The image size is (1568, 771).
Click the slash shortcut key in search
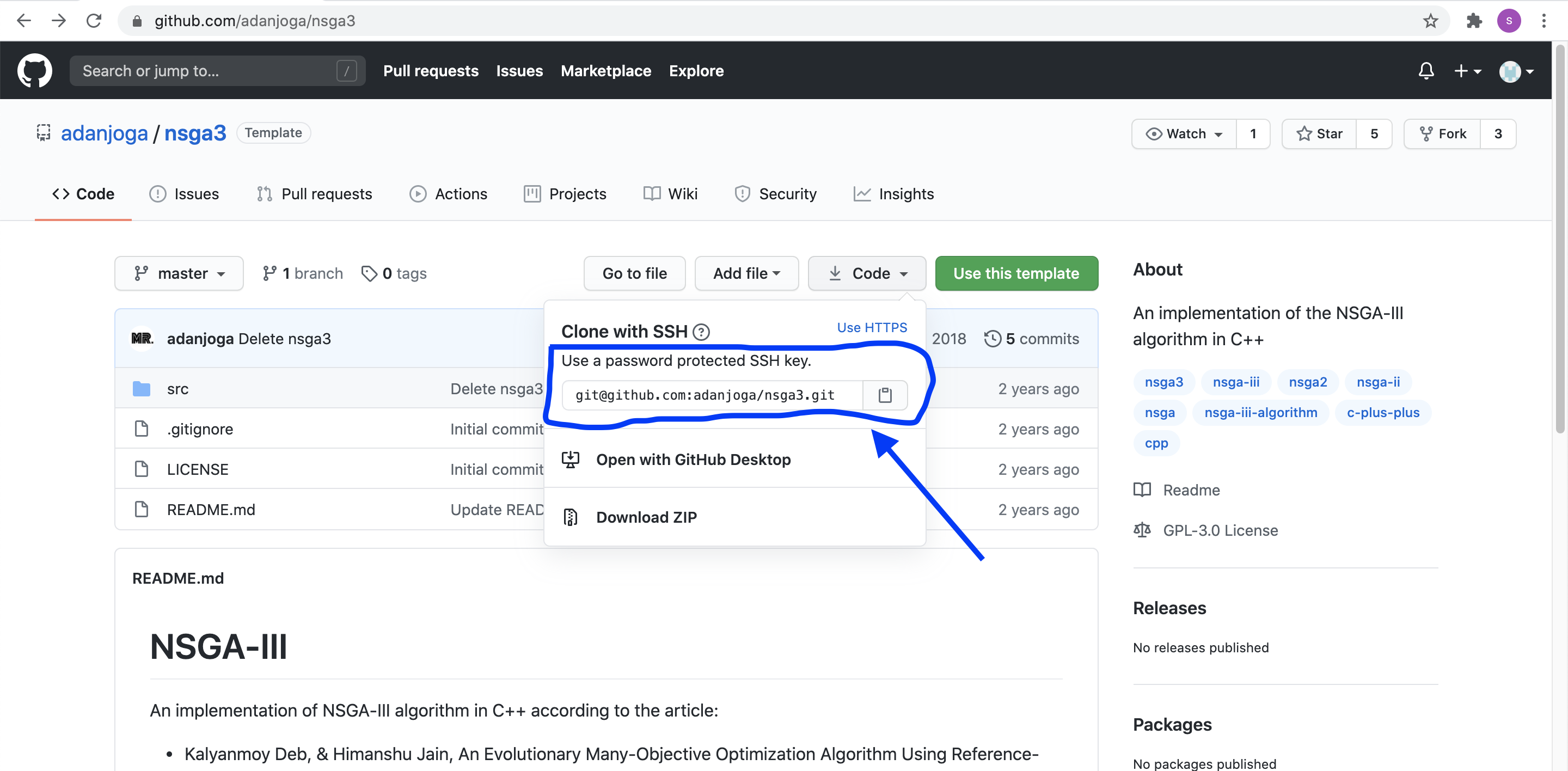[346, 71]
